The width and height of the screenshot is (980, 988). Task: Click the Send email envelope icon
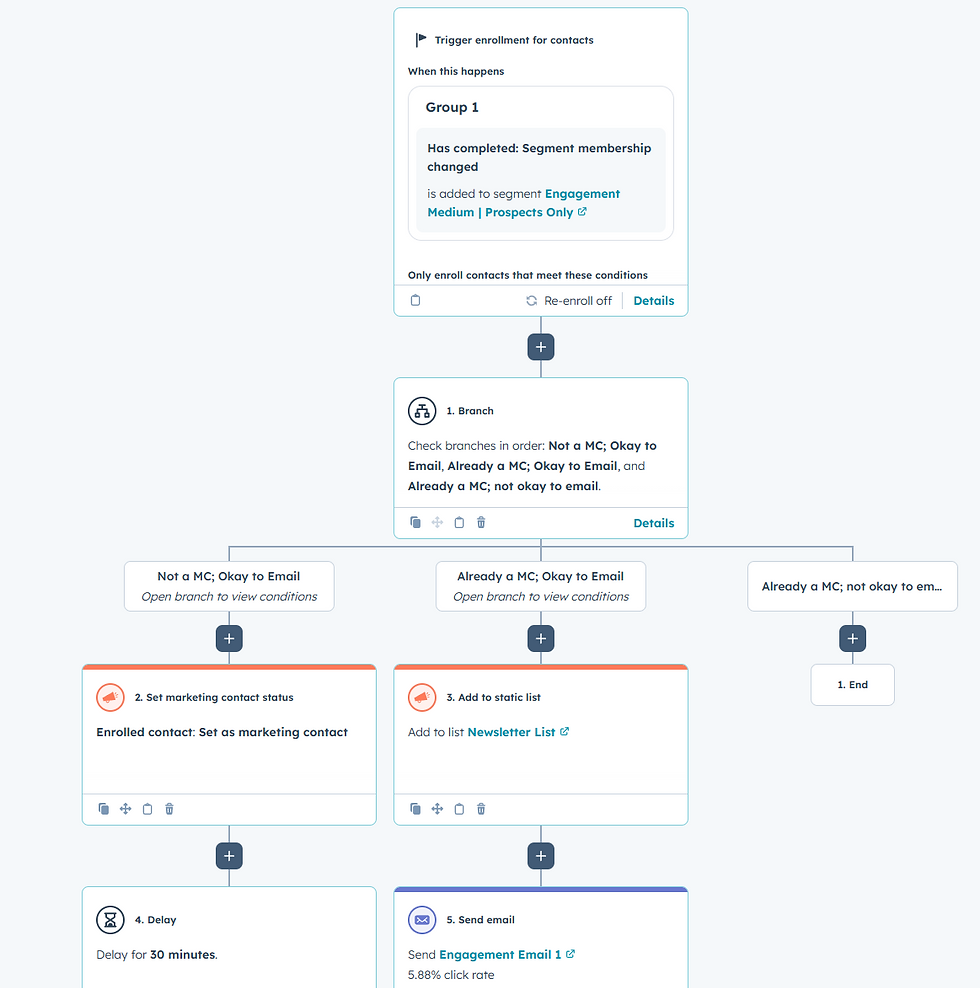[x=421, y=919]
